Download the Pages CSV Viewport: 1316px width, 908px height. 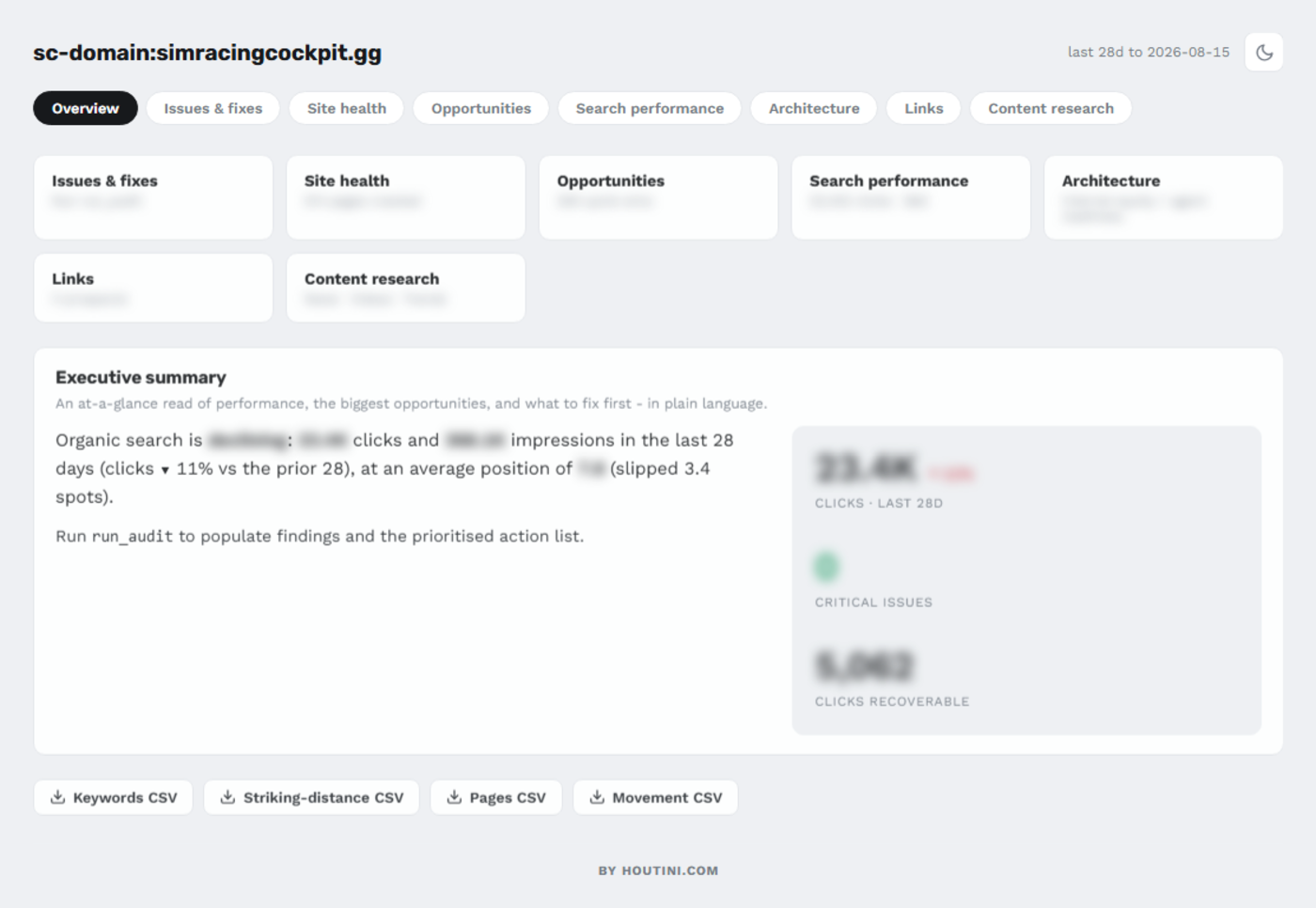pos(496,797)
